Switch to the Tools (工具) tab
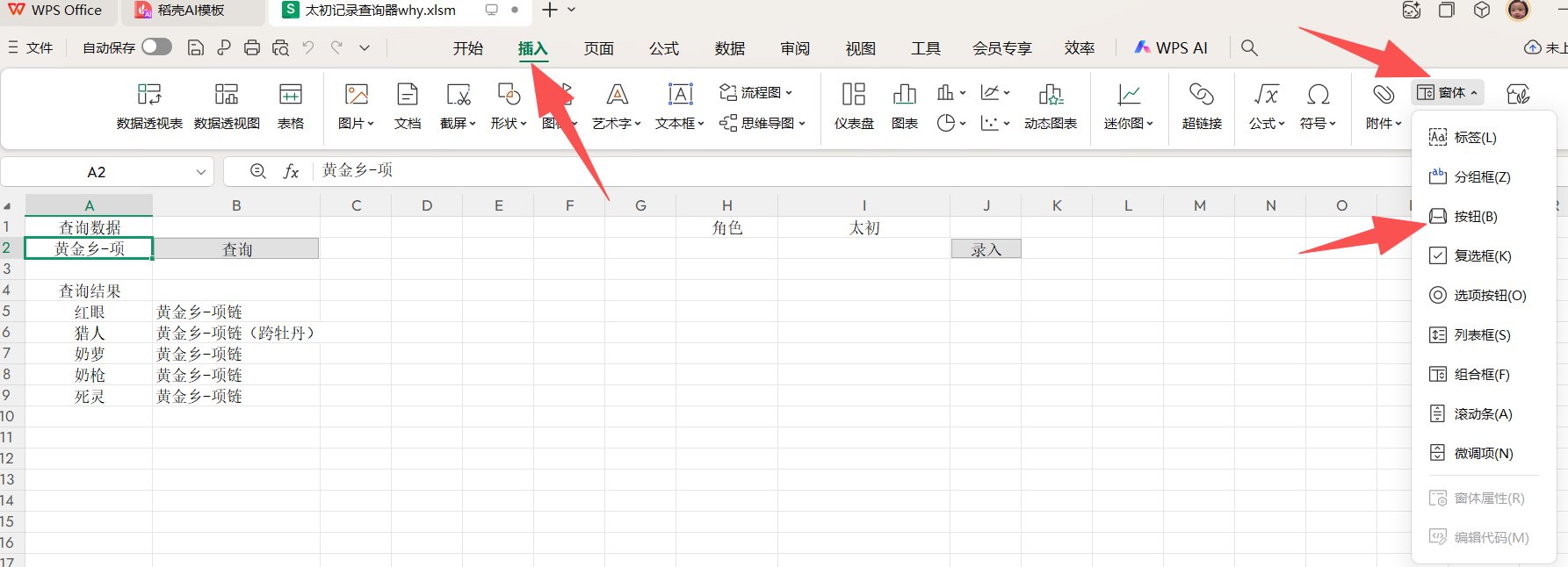The height and width of the screenshot is (567, 1568). [x=926, y=48]
